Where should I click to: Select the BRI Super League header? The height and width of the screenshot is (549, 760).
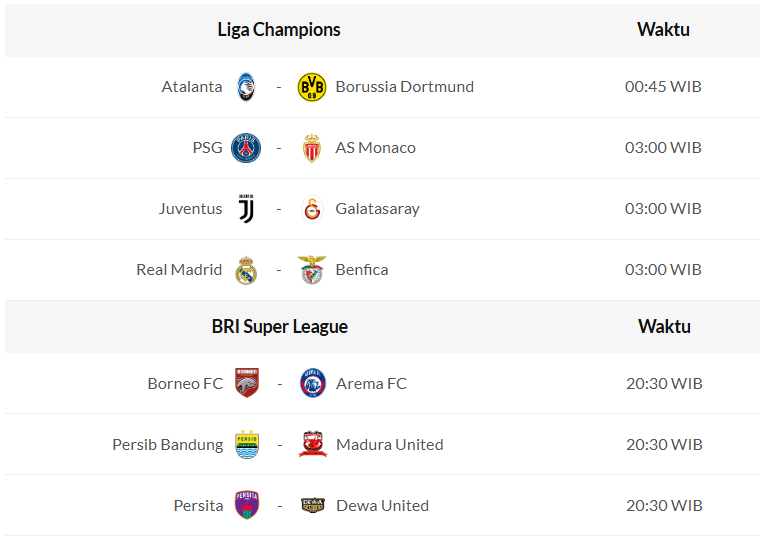[x=280, y=327]
